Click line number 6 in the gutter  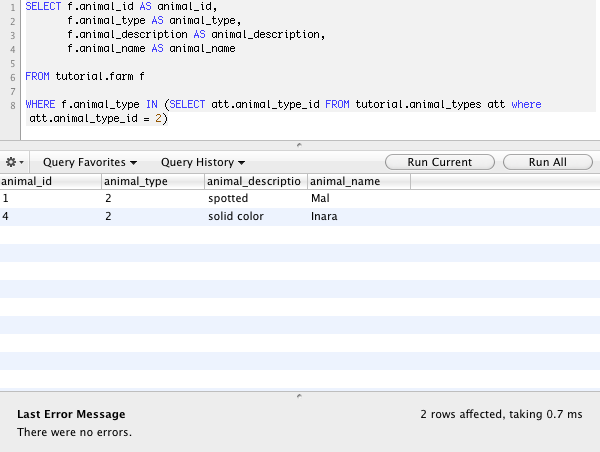pos(13,77)
